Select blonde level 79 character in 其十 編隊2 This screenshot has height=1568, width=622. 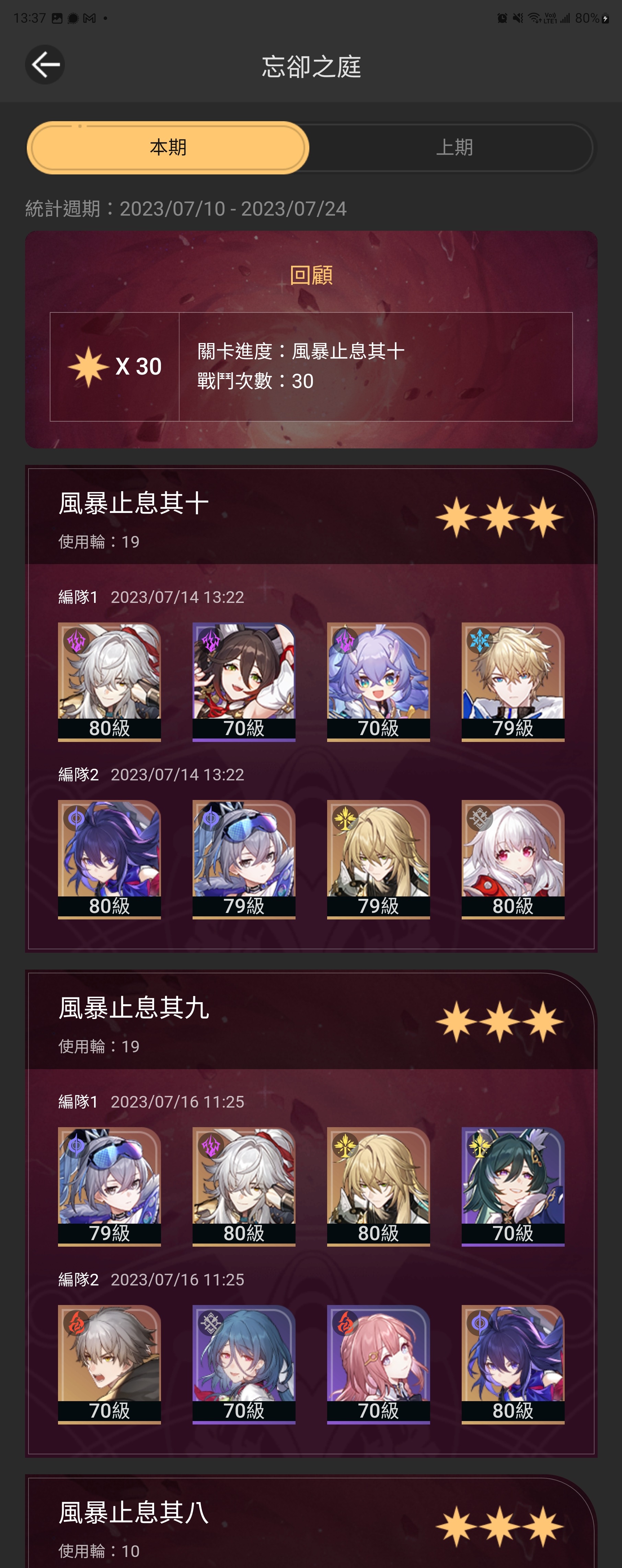tap(379, 859)
